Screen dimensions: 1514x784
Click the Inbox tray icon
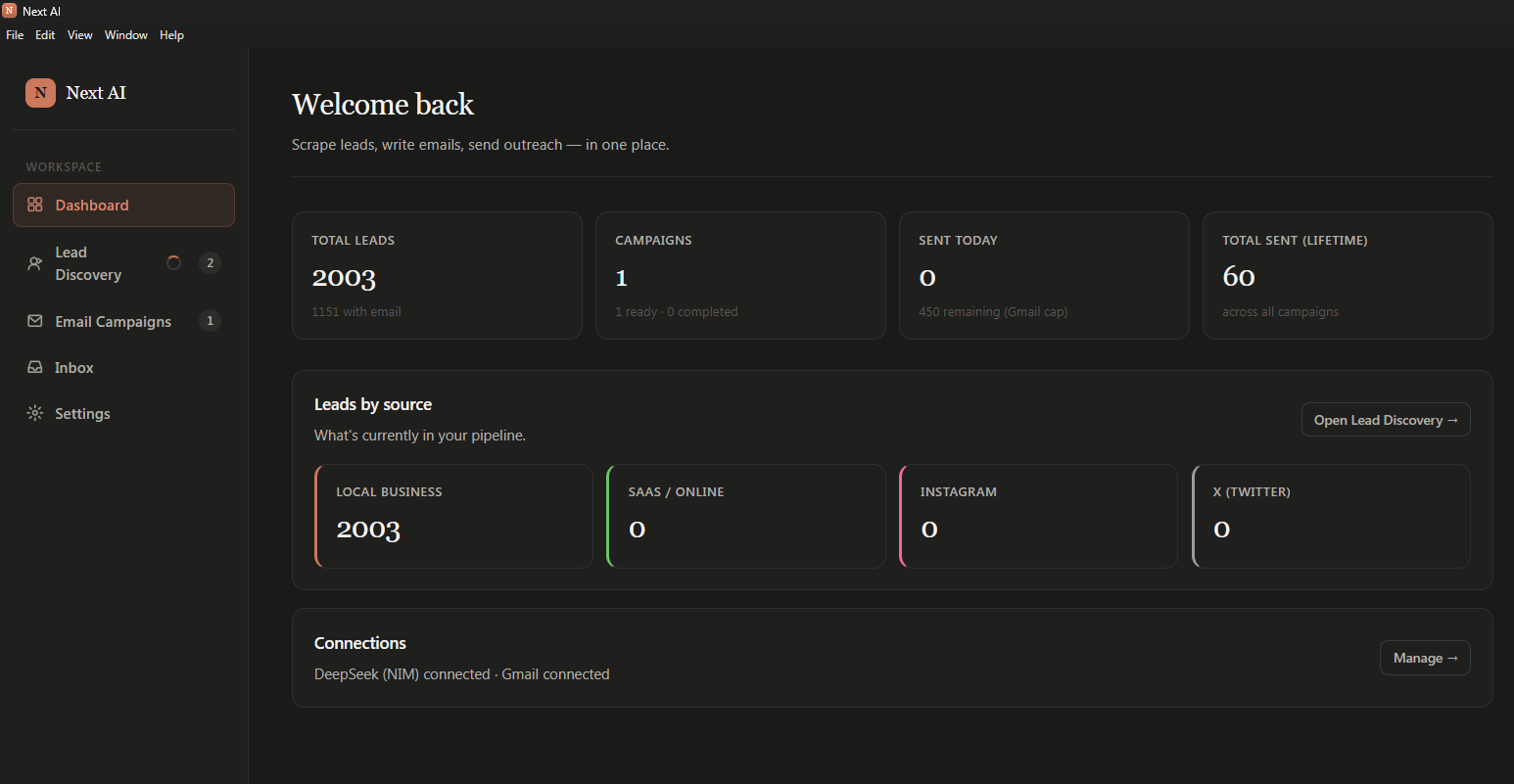point(35,367)
